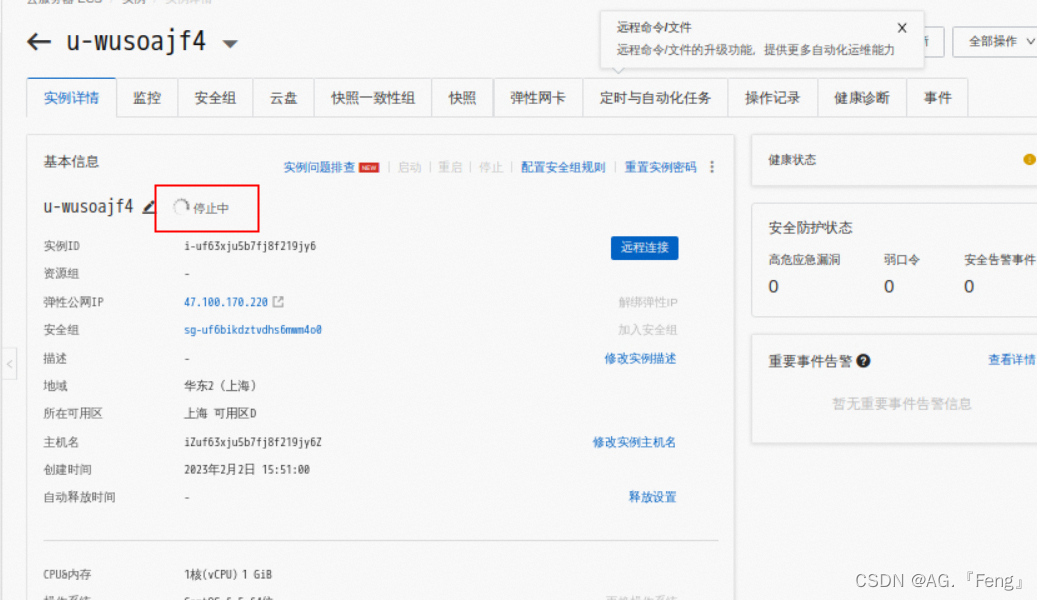This screenshot has height=600, width=1037.
Task: Click the disabled 停止 action
Action: click(x=491, y=167)
